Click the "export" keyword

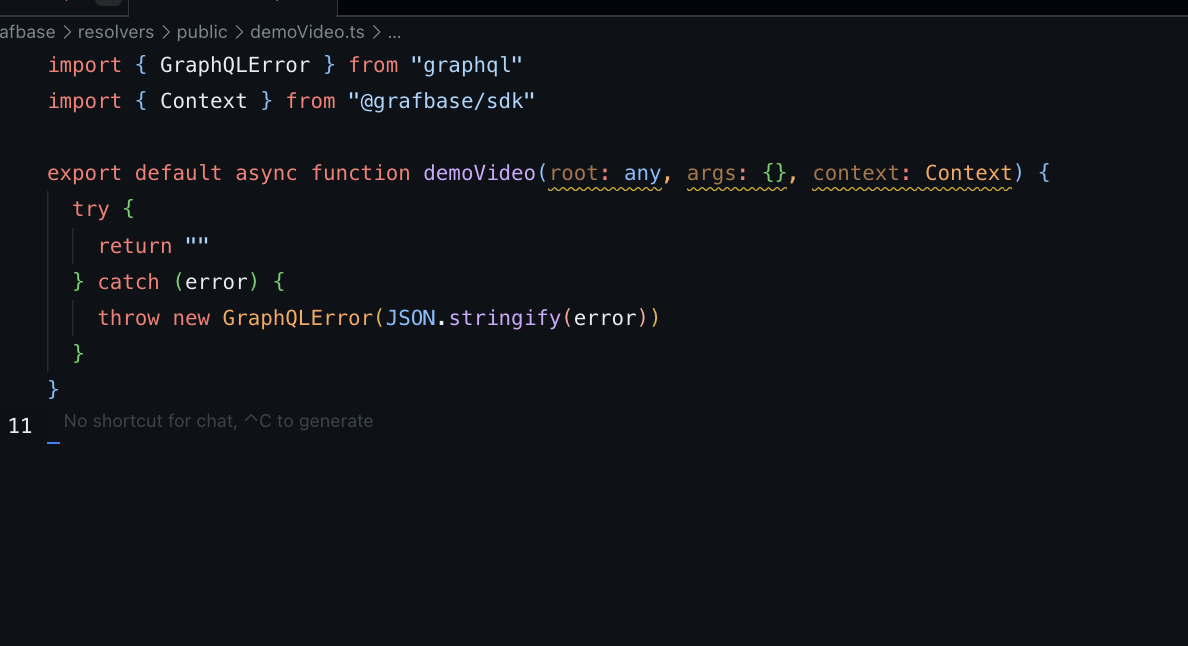(85, 173)
